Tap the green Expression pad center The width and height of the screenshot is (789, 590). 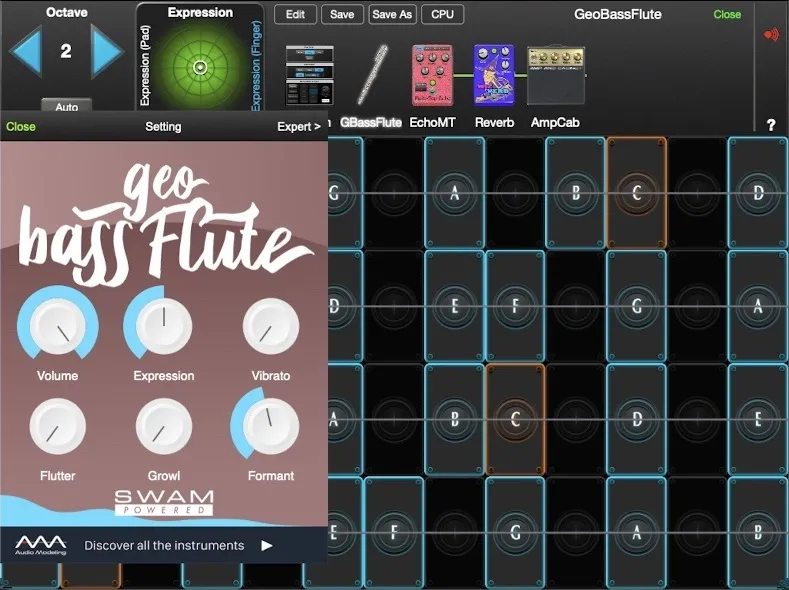[x=200, y=67]
